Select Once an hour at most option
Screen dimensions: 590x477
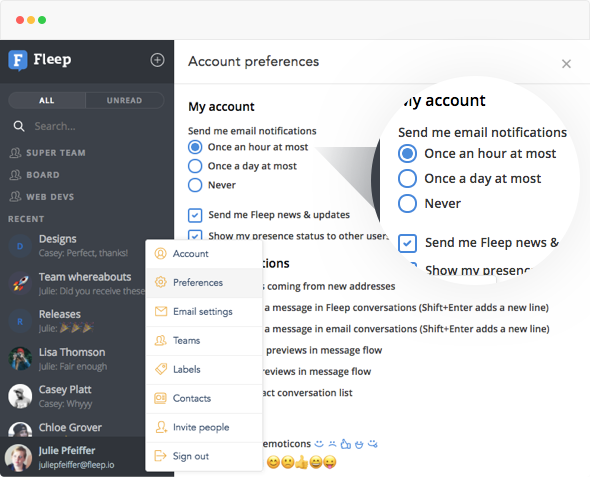pos(195,147)
